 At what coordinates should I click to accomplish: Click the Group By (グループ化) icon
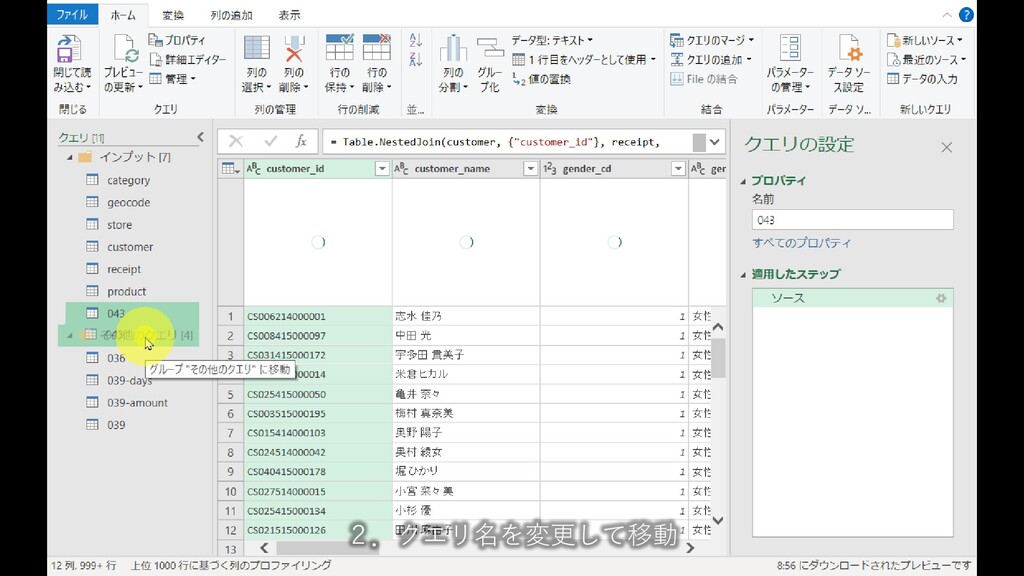pos(490,49)
